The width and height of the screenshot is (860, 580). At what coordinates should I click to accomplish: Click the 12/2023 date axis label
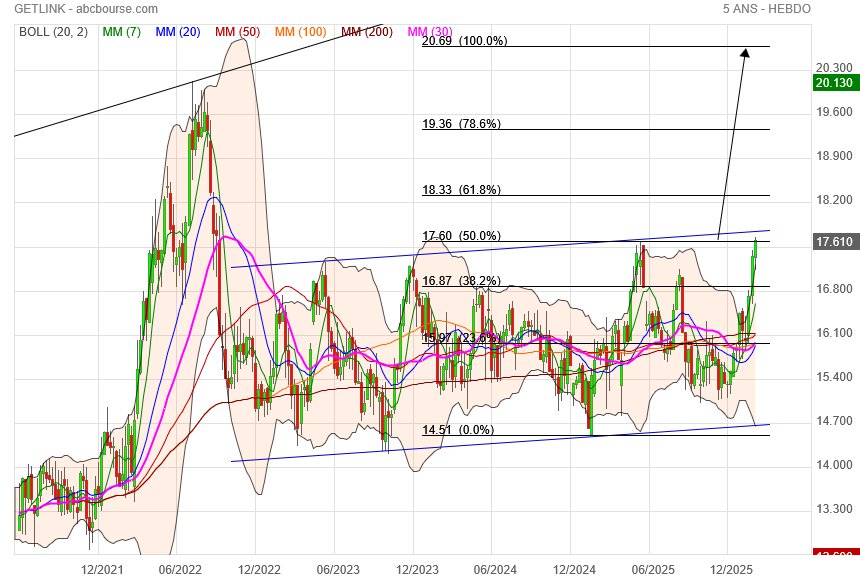point(417,570)
